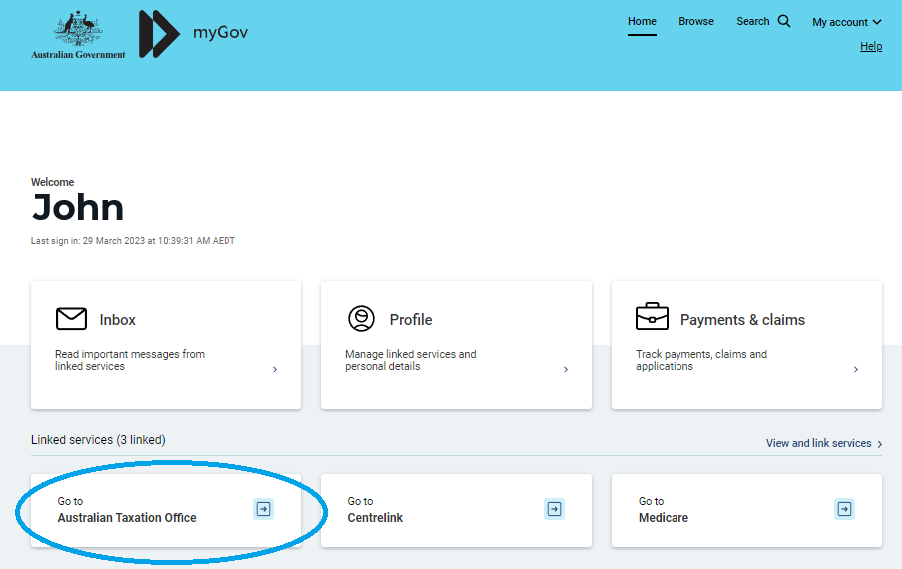The image size is (902, 569).
Task: Click the Payments & claims briefcase icon
Action: tap(652, 317)
